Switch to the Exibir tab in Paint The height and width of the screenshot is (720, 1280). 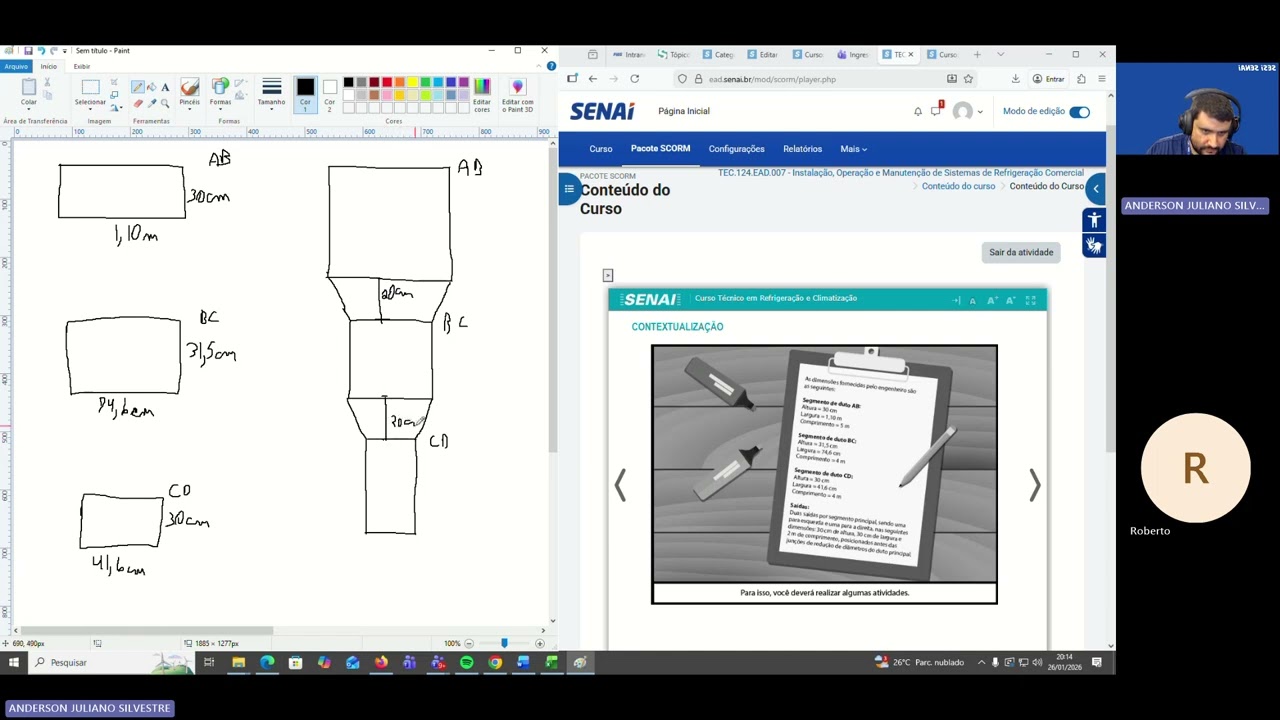click(82, 66)
